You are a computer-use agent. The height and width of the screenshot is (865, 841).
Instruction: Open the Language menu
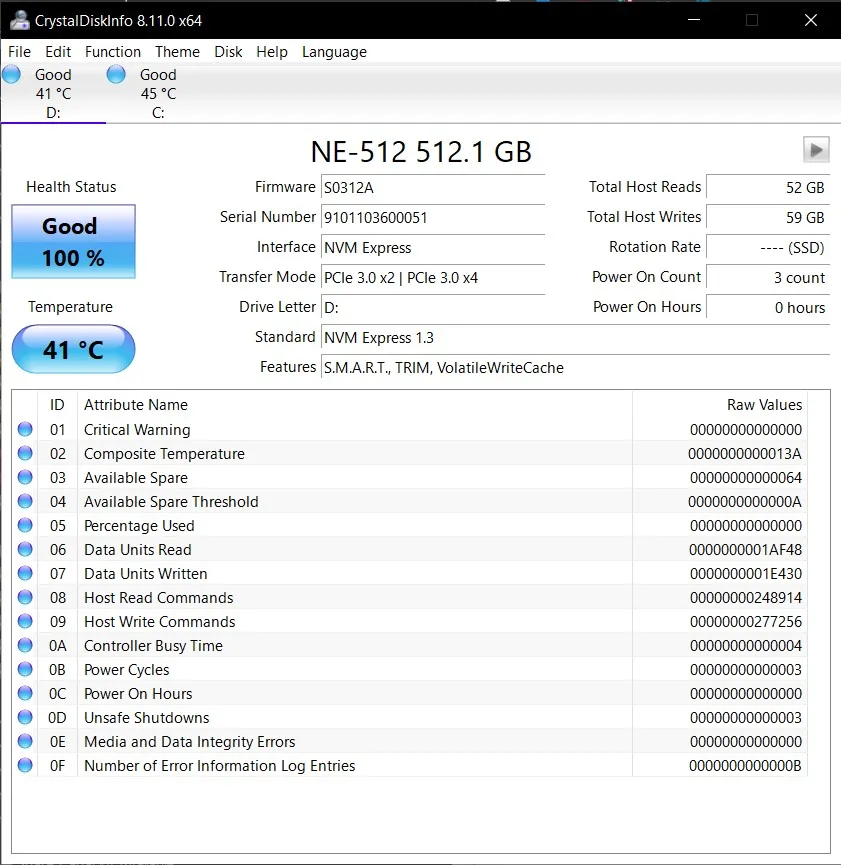coord(334,52)
